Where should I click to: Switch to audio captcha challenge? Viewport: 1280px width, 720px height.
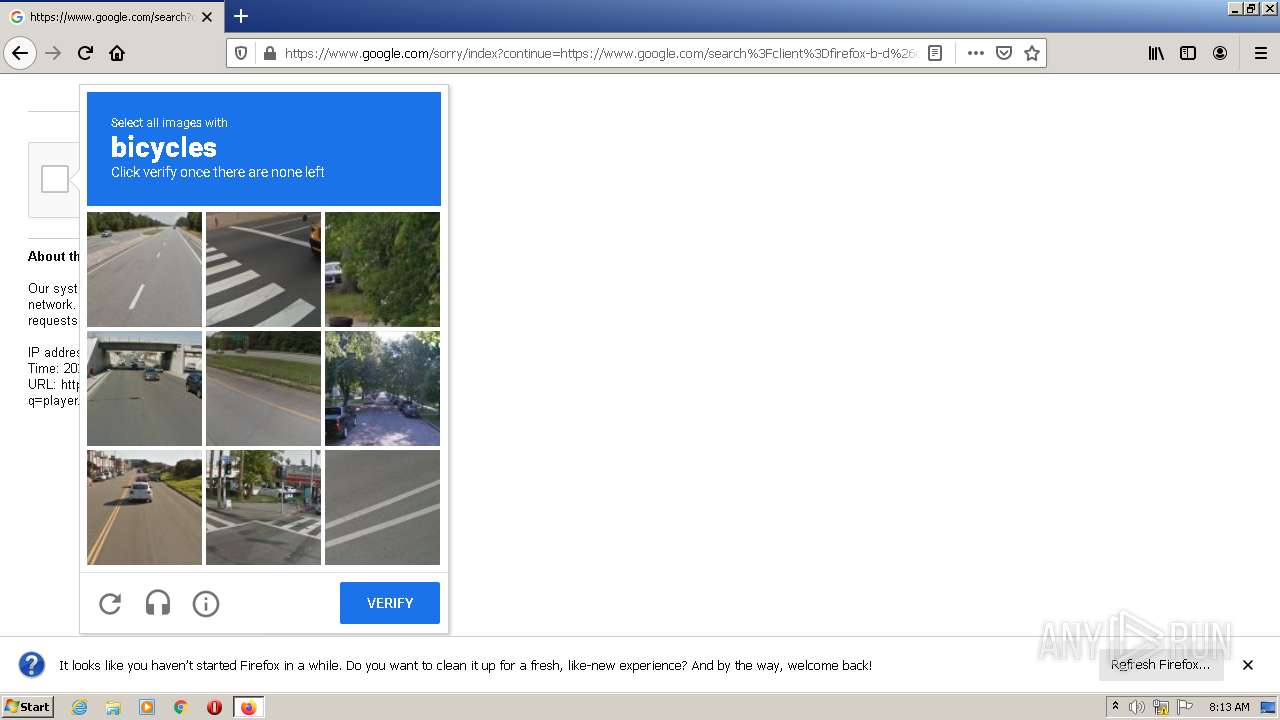click(x=158, y=603)
